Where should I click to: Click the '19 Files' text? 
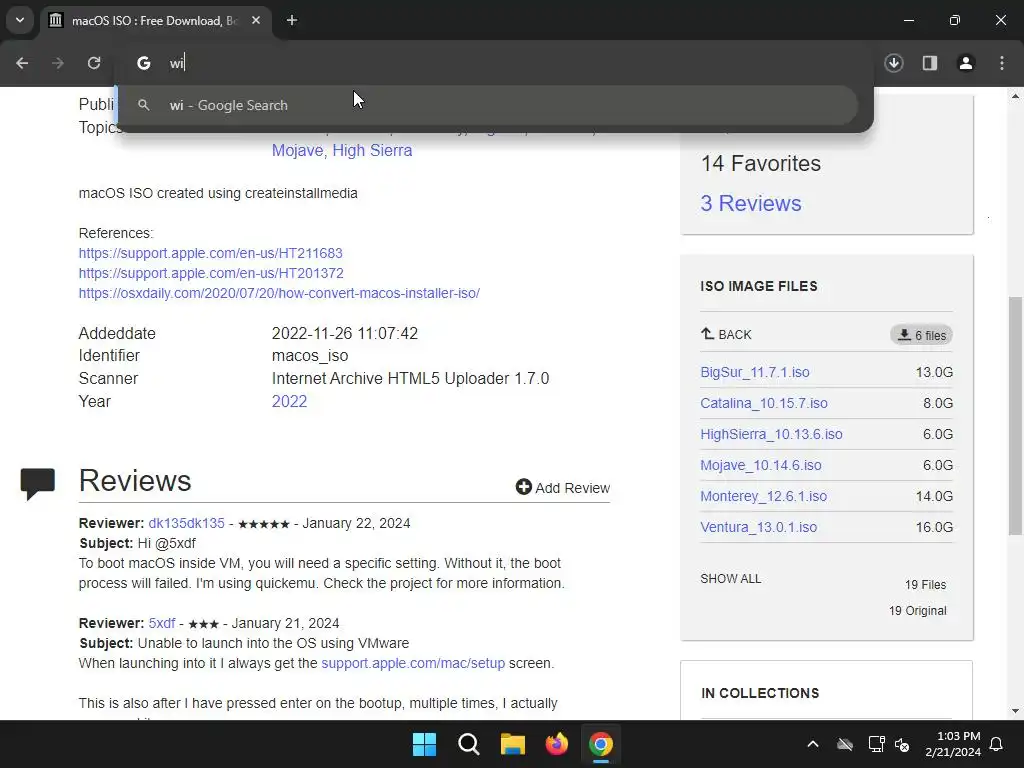tap(925, 584)
